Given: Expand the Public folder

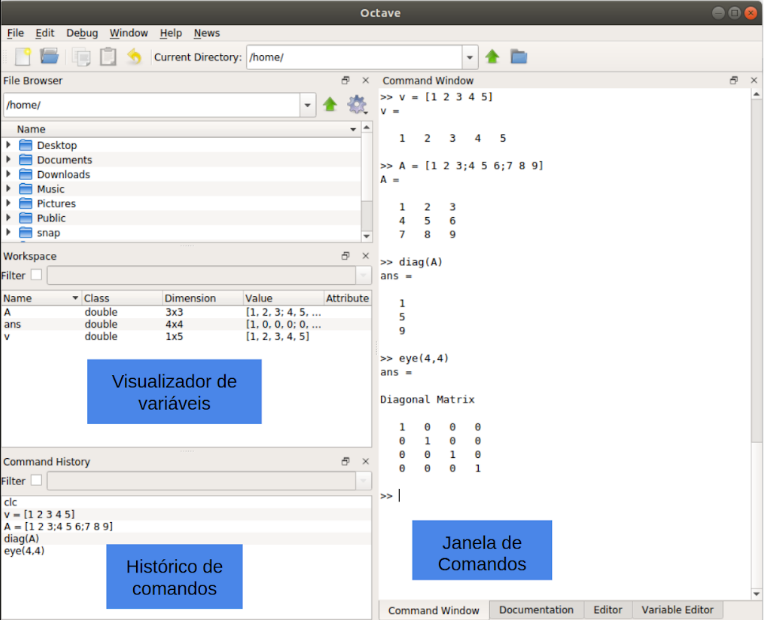Looking at the screenshot, I should pyautogui.click(x=8, y=218).
